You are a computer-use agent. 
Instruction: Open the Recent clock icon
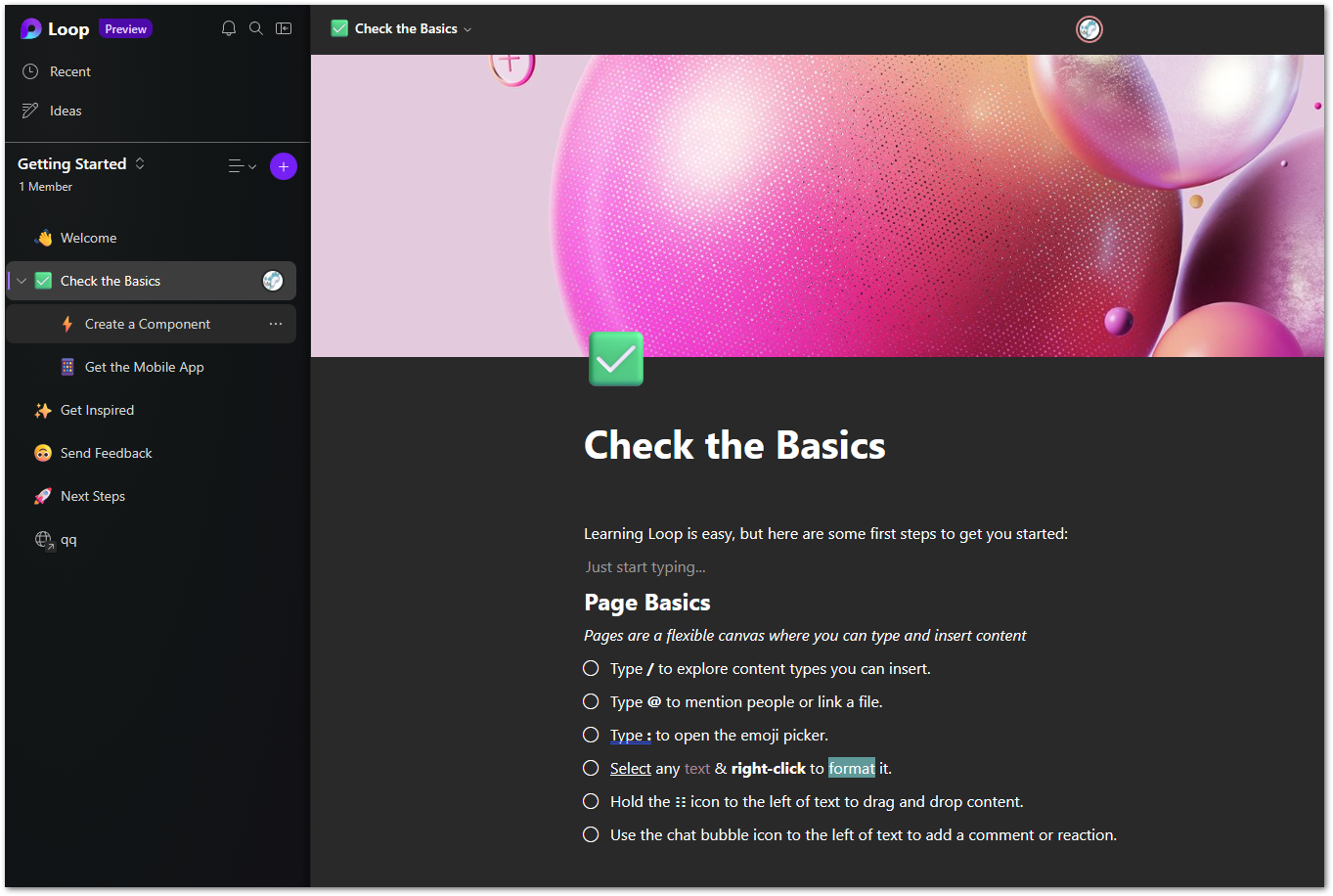tap(30, 71)
